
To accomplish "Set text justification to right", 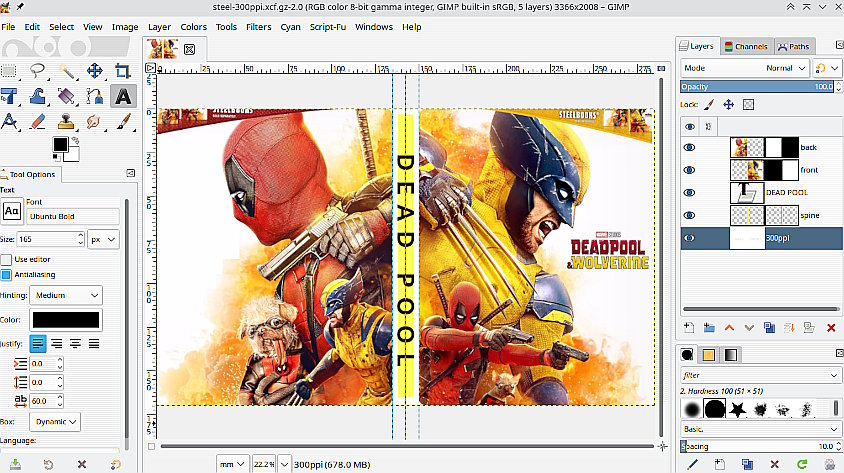I will click(57, 343).
